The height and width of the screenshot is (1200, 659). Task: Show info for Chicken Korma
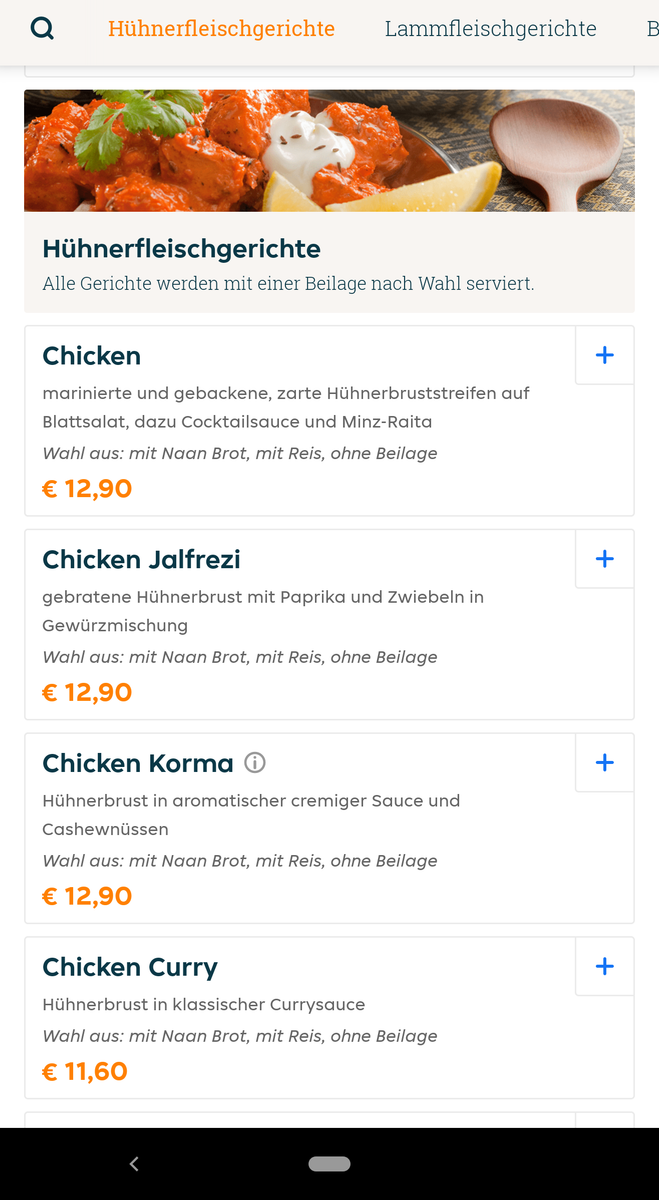click(x=255, y=763)
